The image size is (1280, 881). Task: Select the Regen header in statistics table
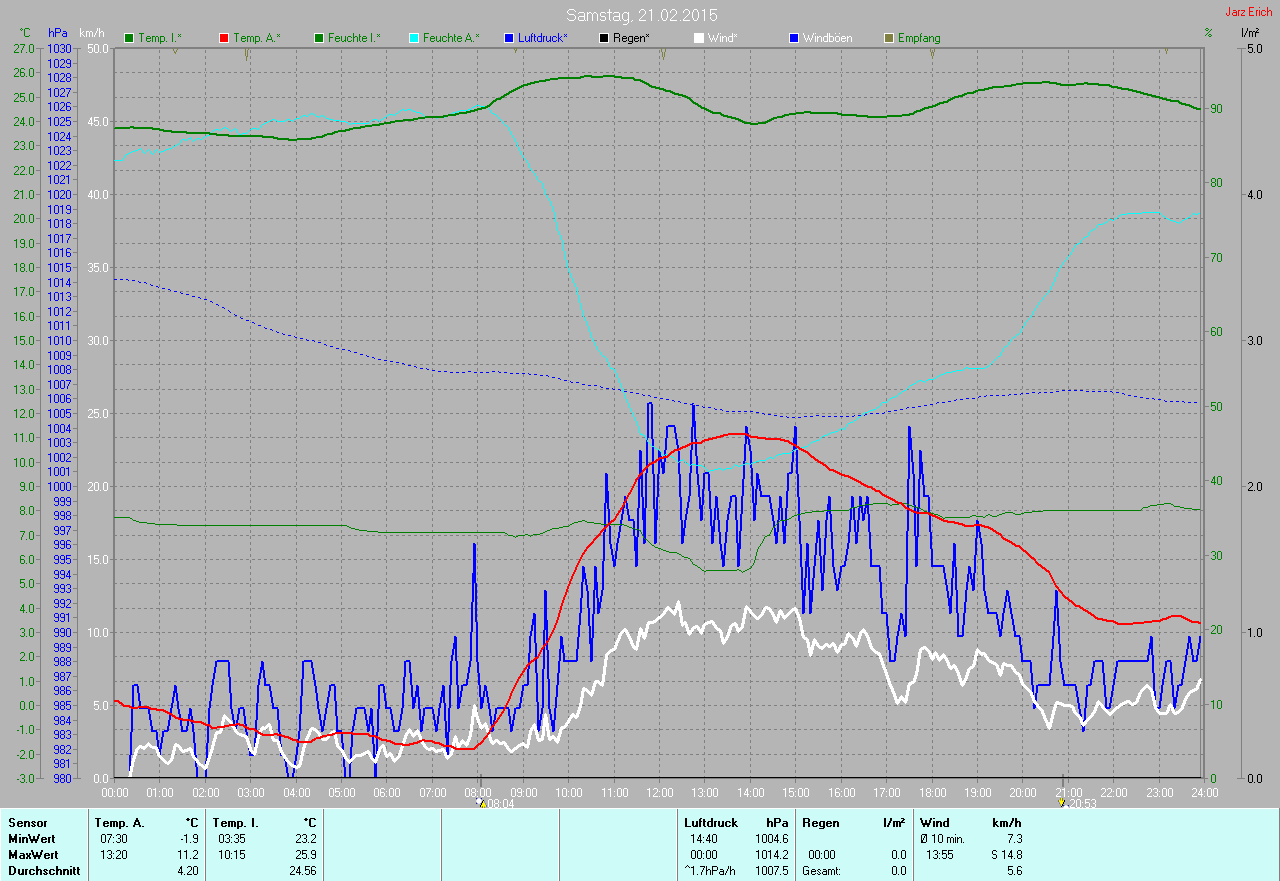click(821, 822)
